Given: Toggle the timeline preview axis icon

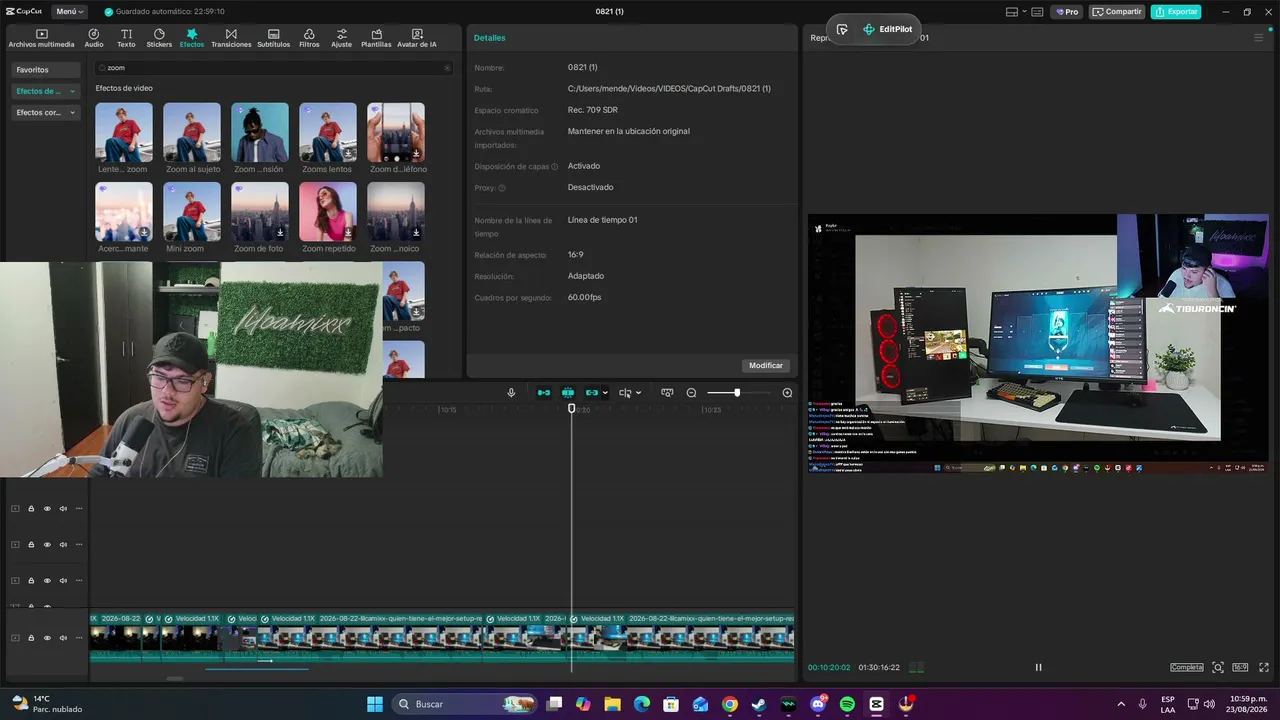Looking at the screenshot, I should [667, 393].
